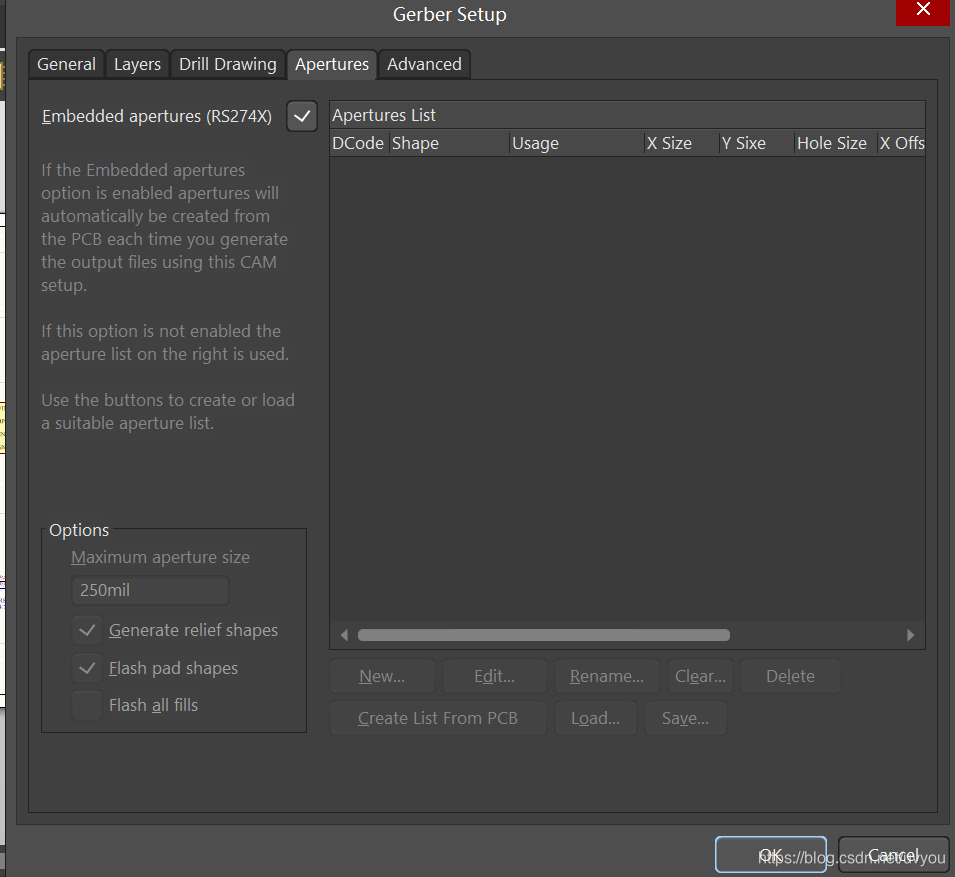
Task: Click the horizontal scrollbar's left arrow
Action: coord(344,635)
